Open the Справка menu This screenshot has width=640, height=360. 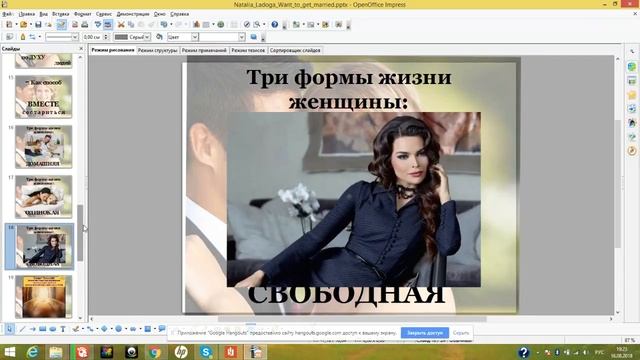pos(180,14)
